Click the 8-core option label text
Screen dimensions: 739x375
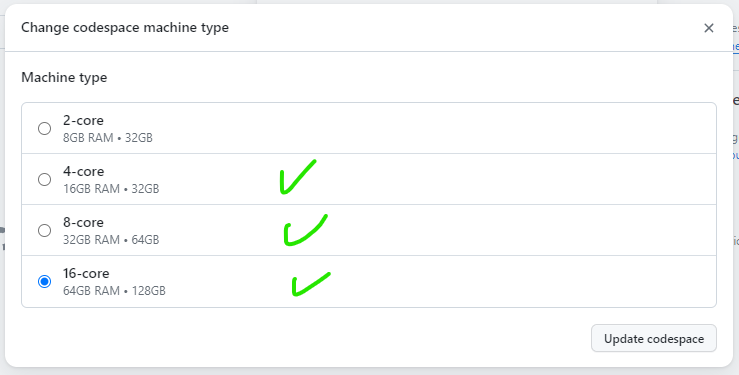(x=83, y=222)
